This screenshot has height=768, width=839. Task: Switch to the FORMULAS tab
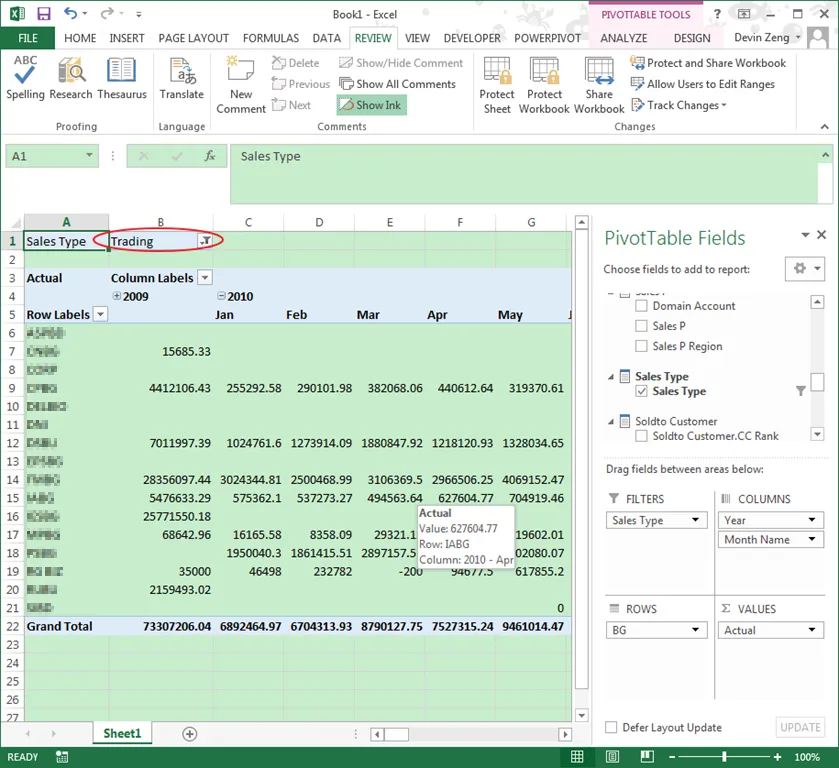point(271,38)
